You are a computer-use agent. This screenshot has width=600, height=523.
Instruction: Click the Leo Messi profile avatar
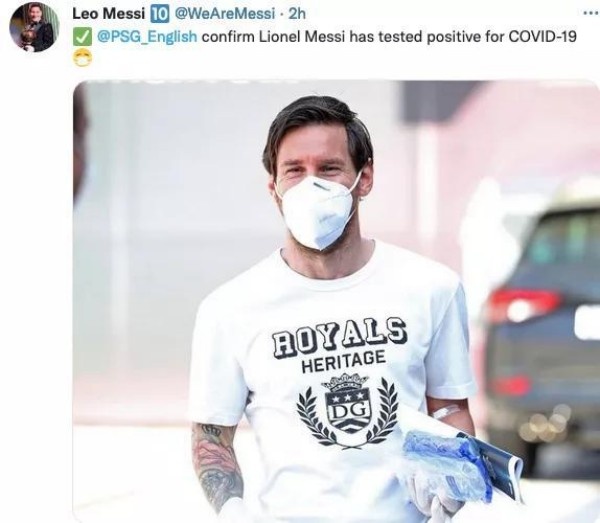coord(35,27)
